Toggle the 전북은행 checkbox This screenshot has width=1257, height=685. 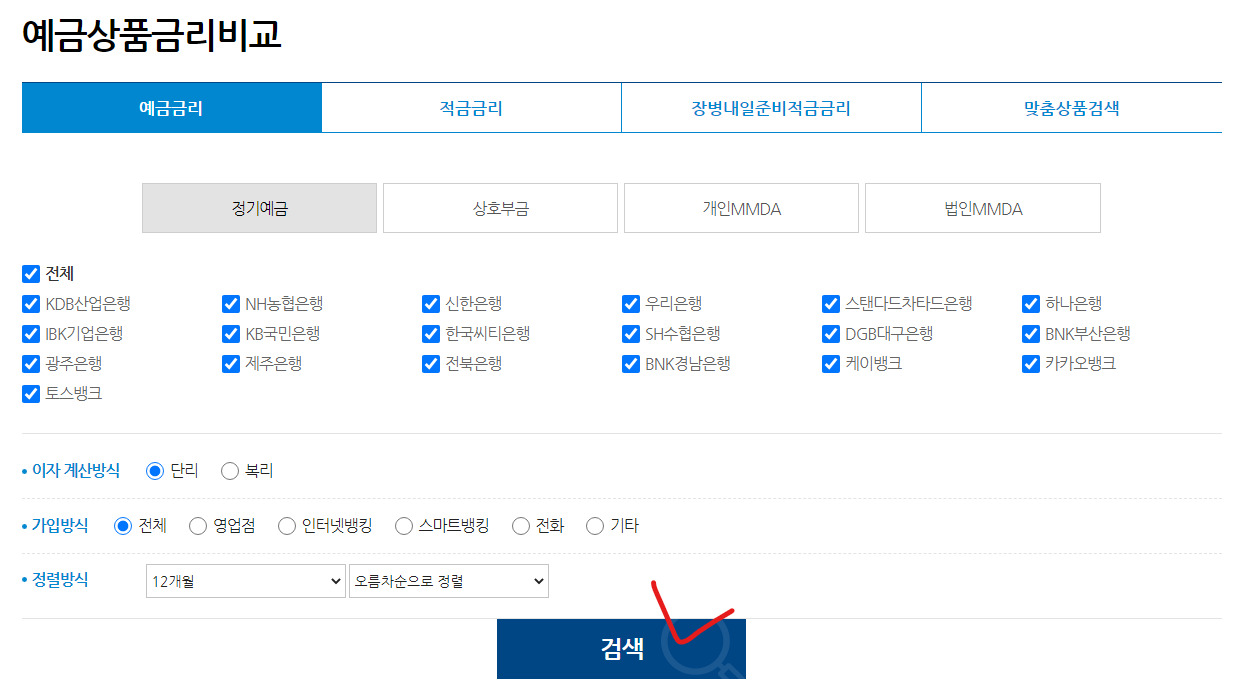pyautogui.click(x=431, y=364)
